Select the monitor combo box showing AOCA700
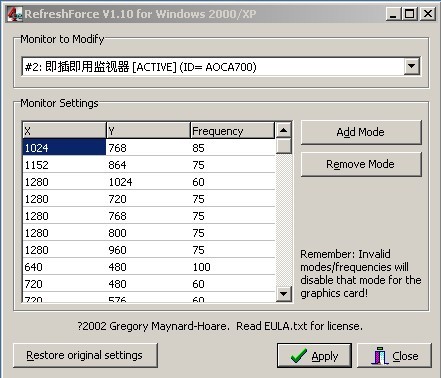Viewport: 441px width, 378px height. coord(221,67)
